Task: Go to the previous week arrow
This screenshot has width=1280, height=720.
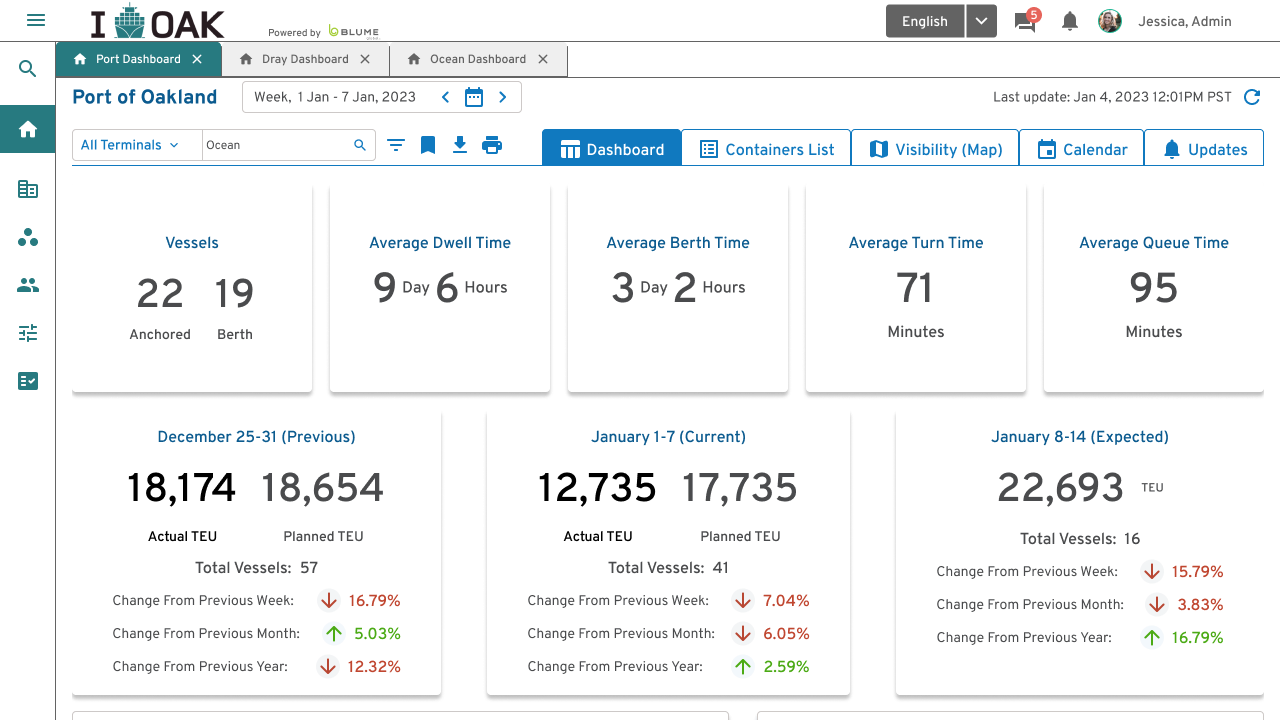Action: 446,97
